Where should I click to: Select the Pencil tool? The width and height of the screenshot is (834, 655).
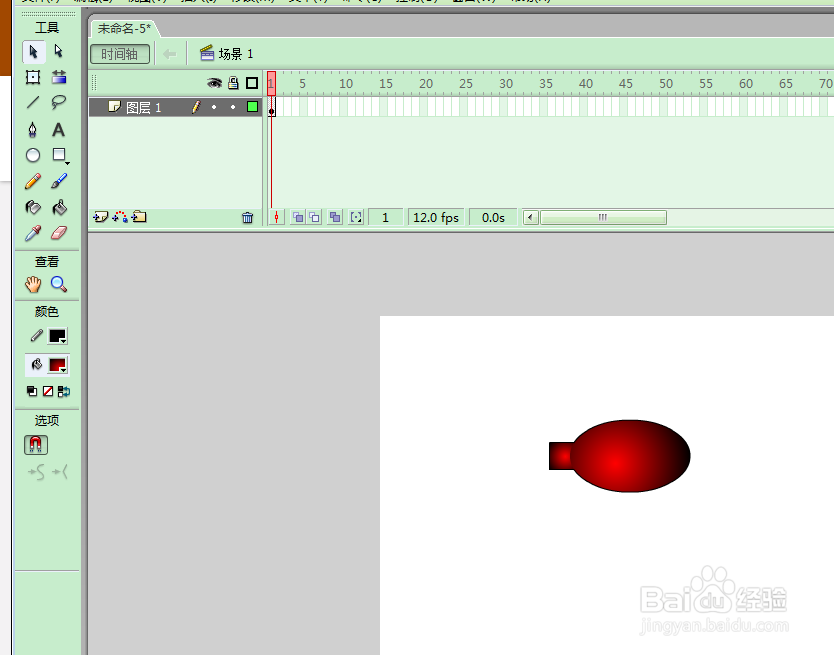pyautogui.click(x=33, y=181)
